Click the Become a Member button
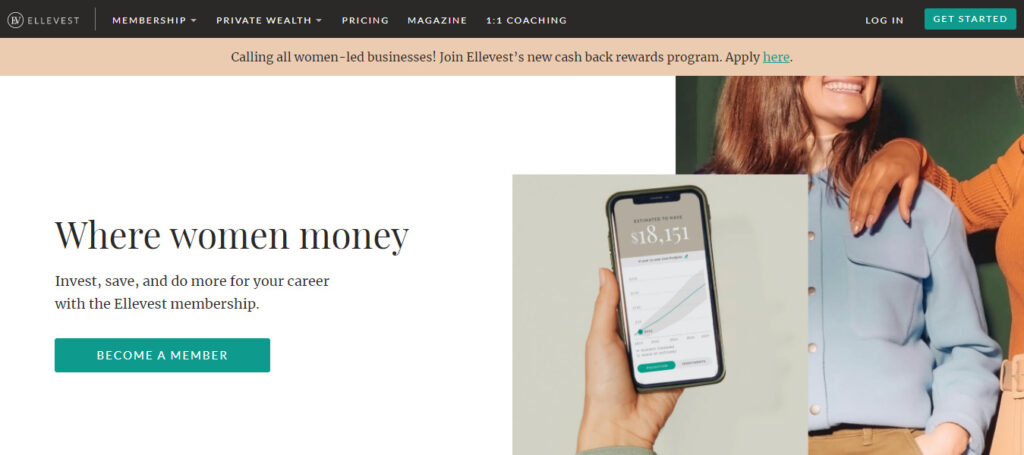Screen dimensions: 1024x455 tap(162, 355)
